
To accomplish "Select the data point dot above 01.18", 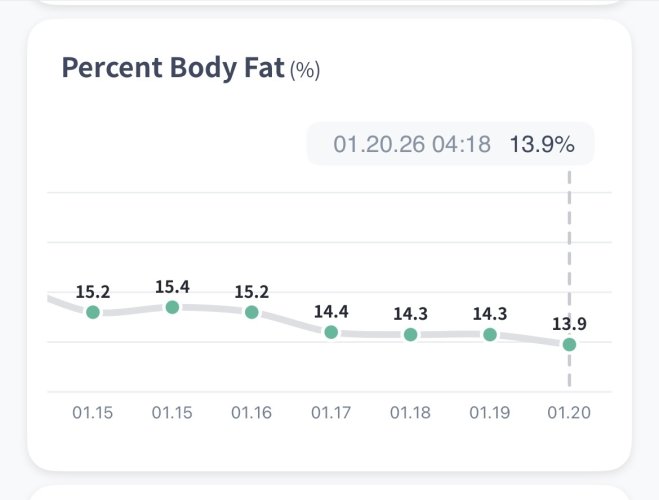I will coord(410,334).
